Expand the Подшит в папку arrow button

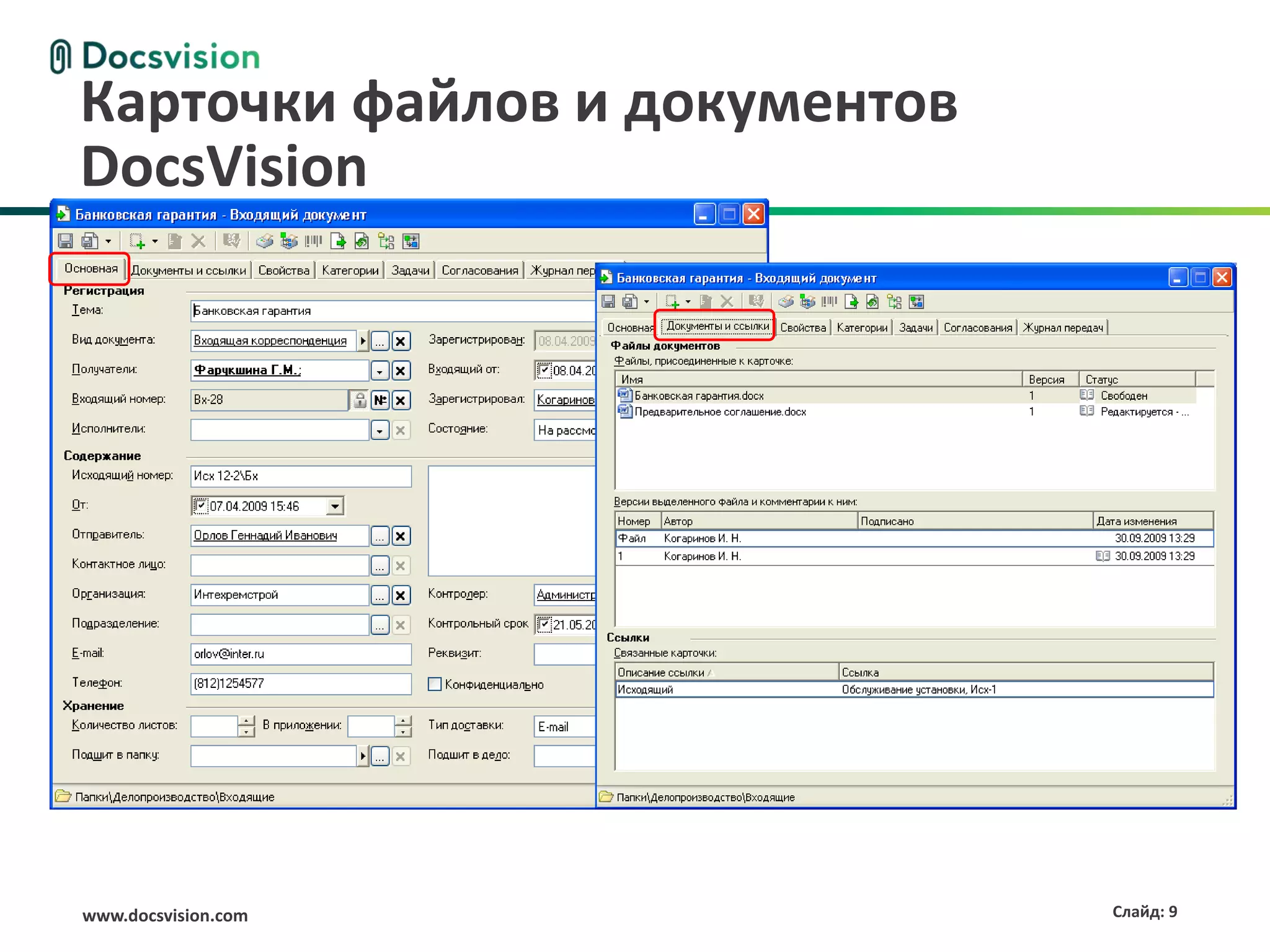coord(363,756)
